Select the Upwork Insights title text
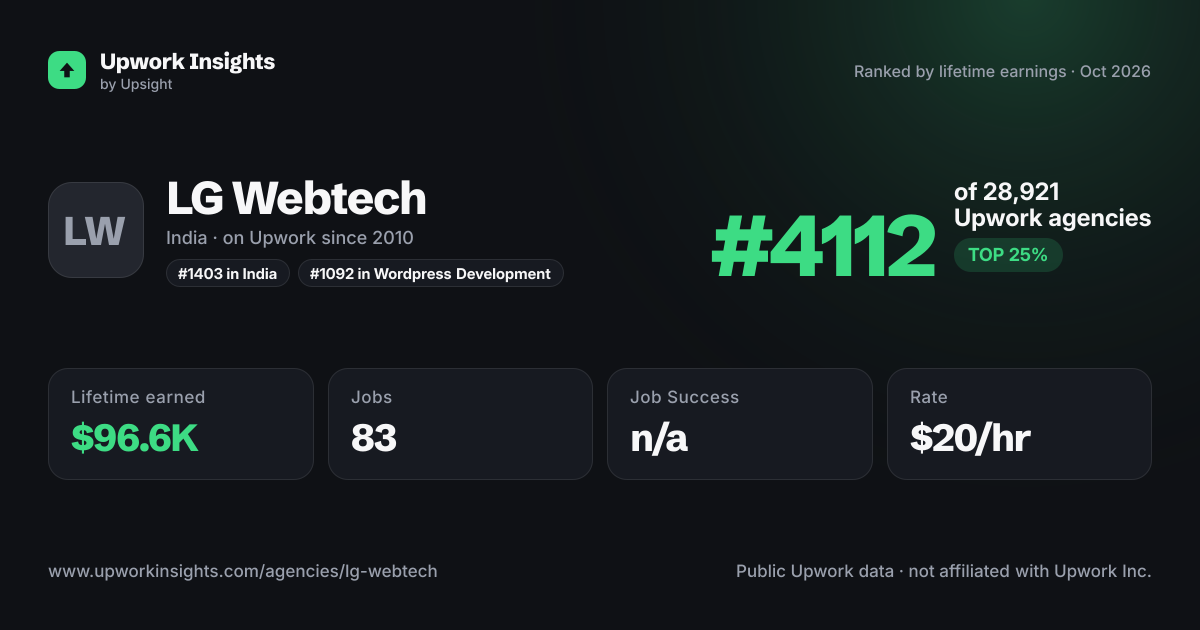1200x630 pixels. click(x=187, y=61)
